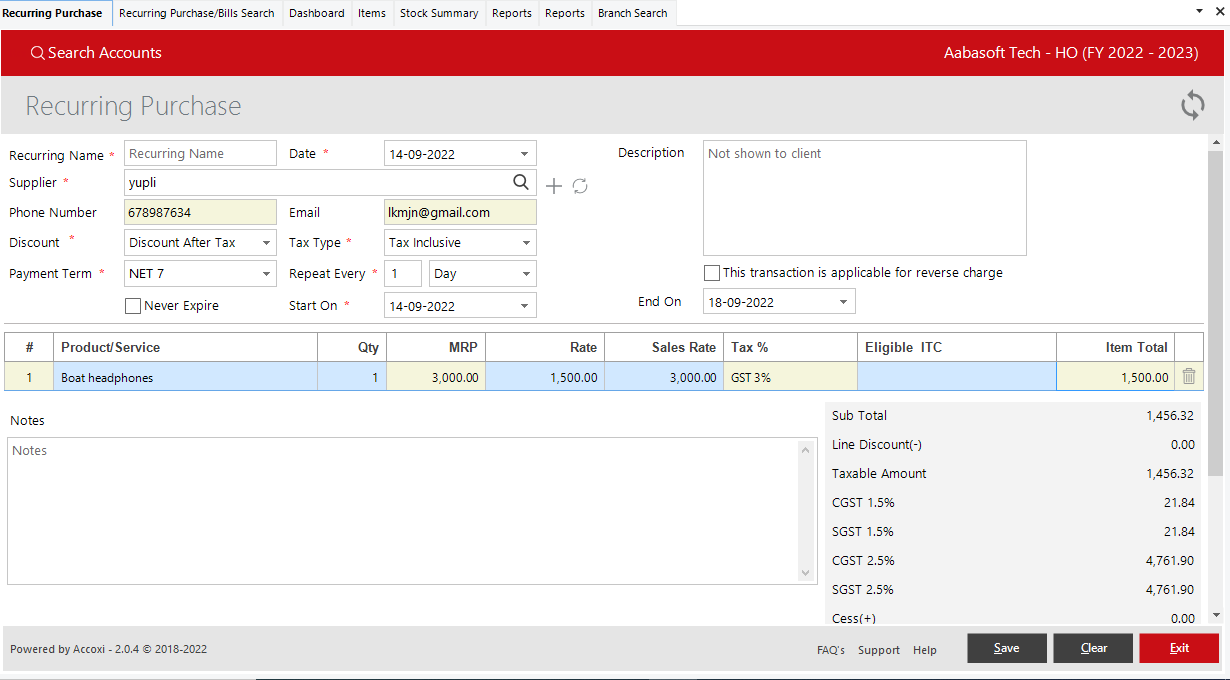The image size is (1230, 680).
Task: Go to the Items tab
Action: [x=372, y=13]
